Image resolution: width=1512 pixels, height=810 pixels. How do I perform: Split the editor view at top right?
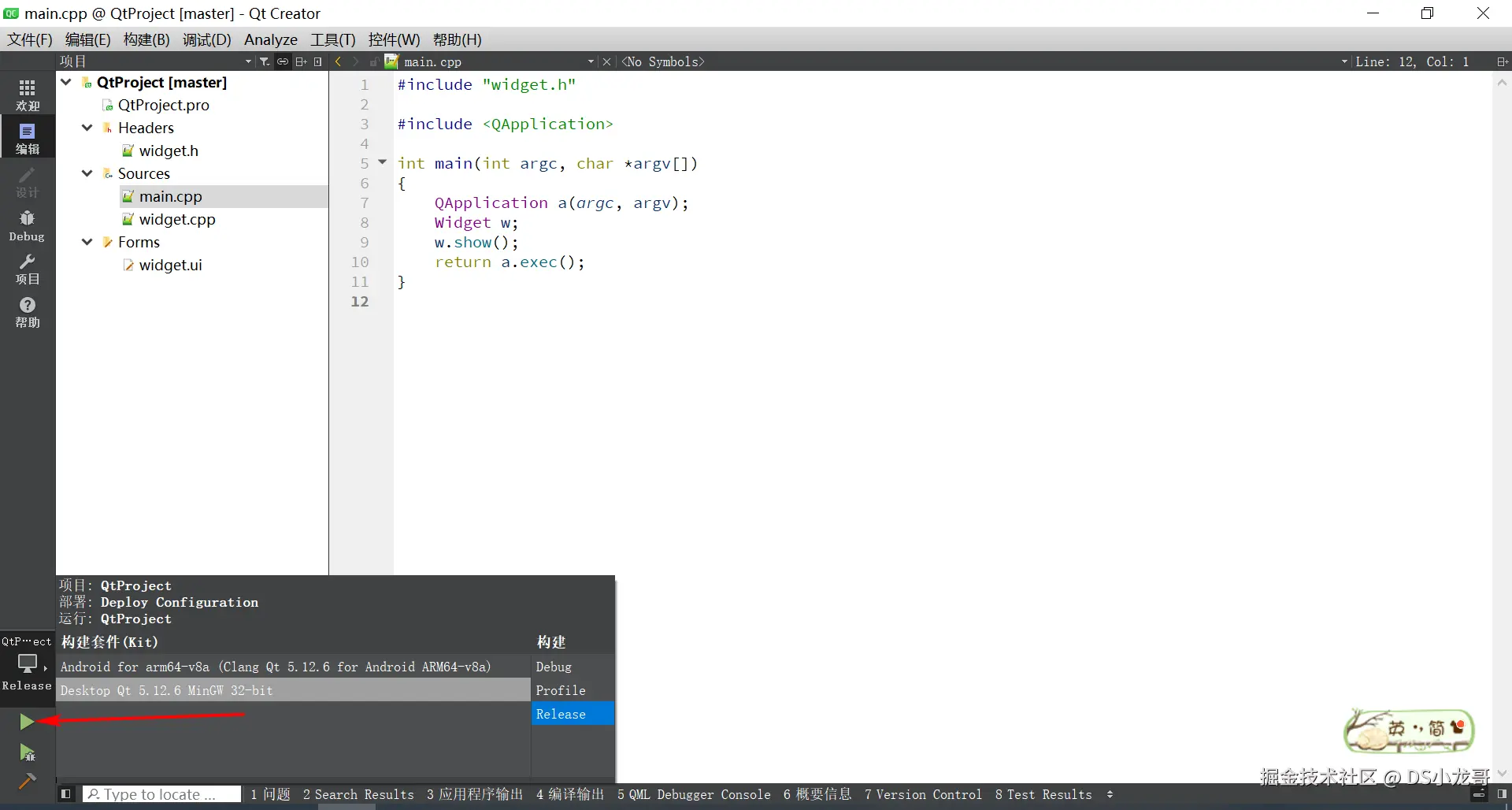point(1503,61)
